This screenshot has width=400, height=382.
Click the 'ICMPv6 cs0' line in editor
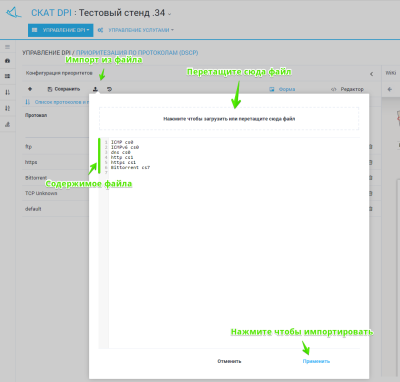tap(125, 147)
